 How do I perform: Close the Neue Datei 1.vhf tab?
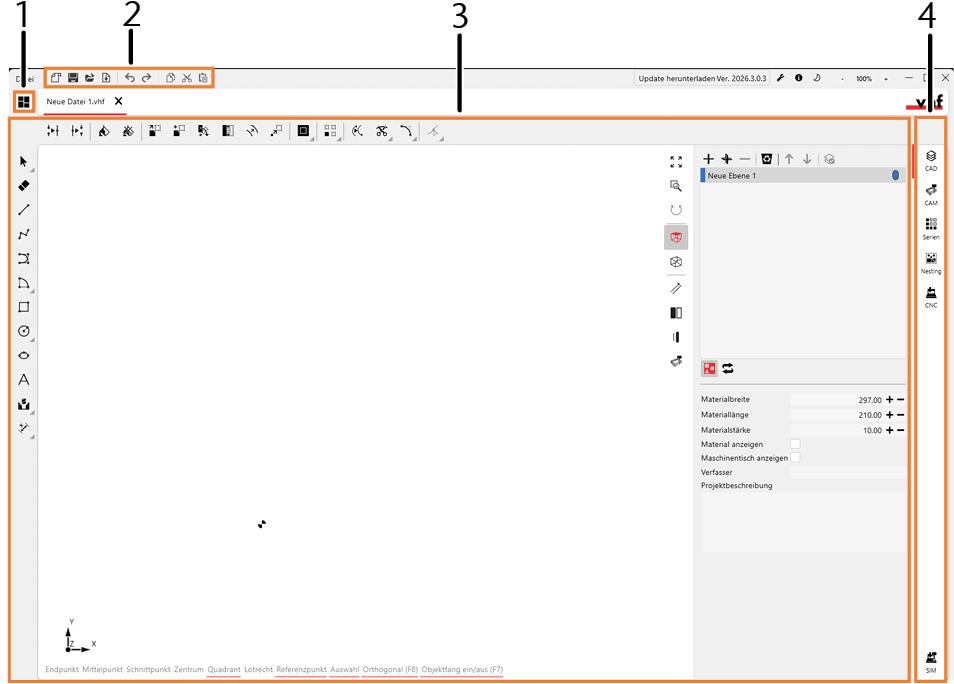point(119,101)
